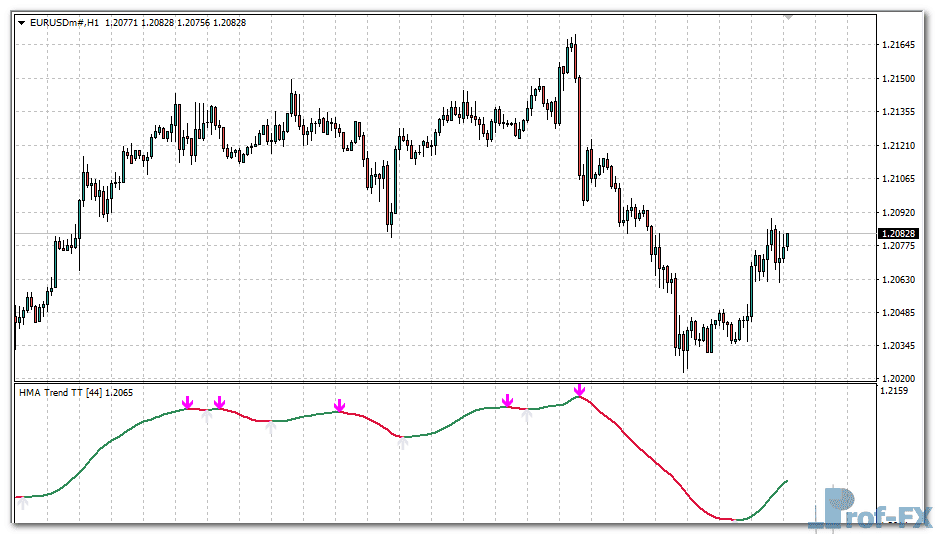Click the second magenta sell arrow
The width and height of the screenshot is (935, 534).
(x=219, y=403)
